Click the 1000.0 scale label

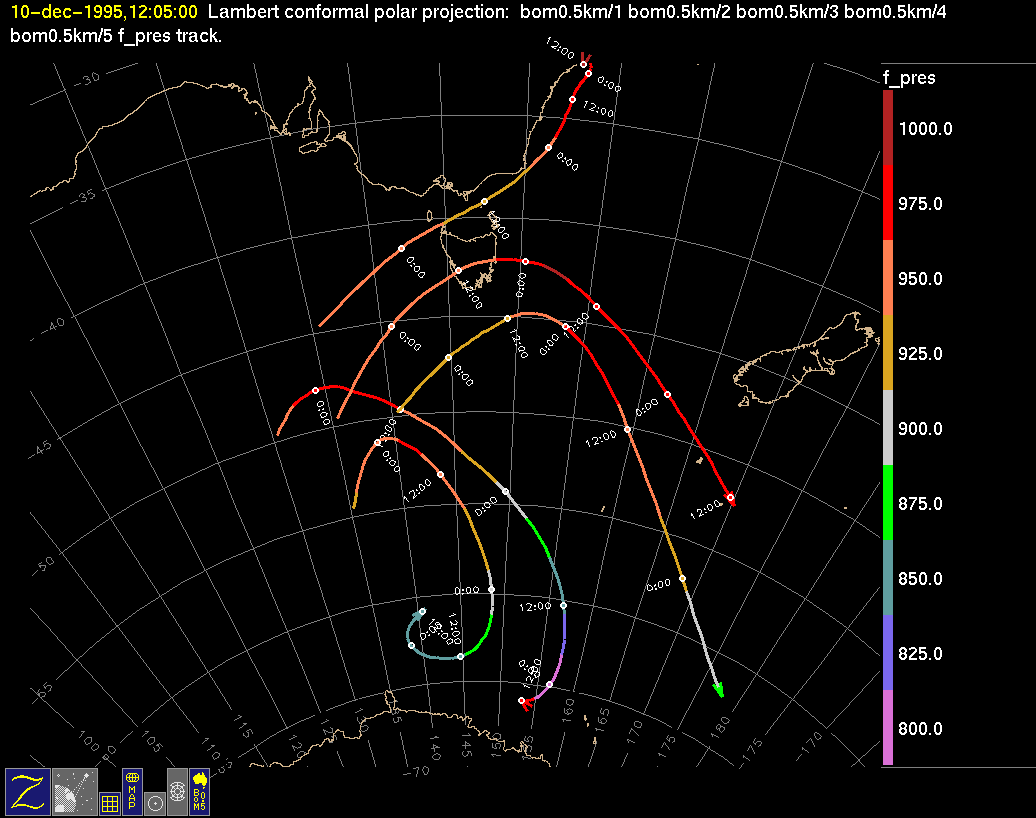[925, 128]
